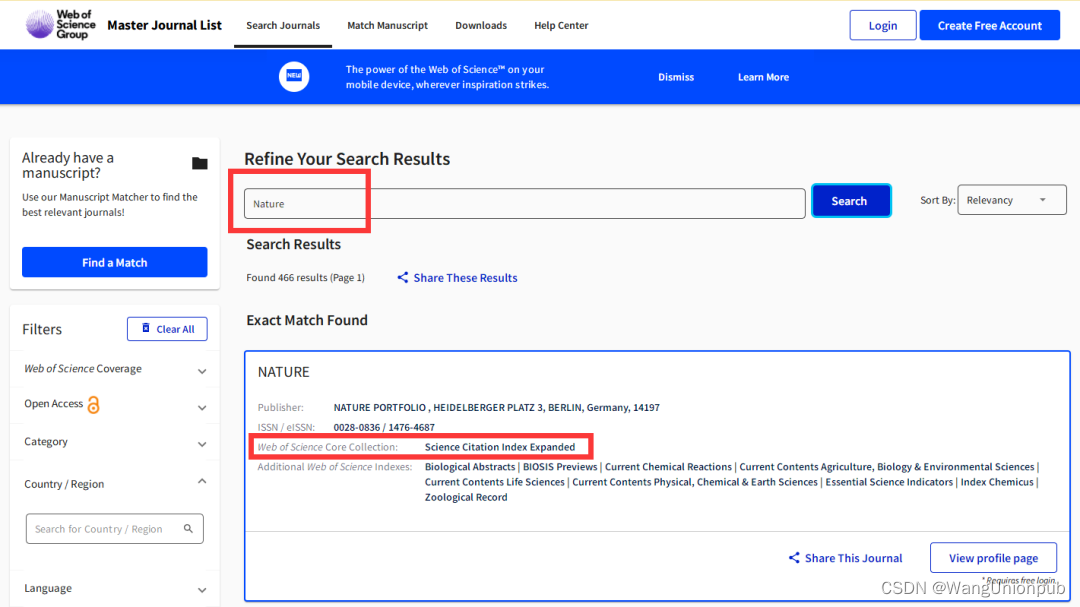Click Clear All filters button
Viewport: 1080px width, 607px height.
[167, 329]
